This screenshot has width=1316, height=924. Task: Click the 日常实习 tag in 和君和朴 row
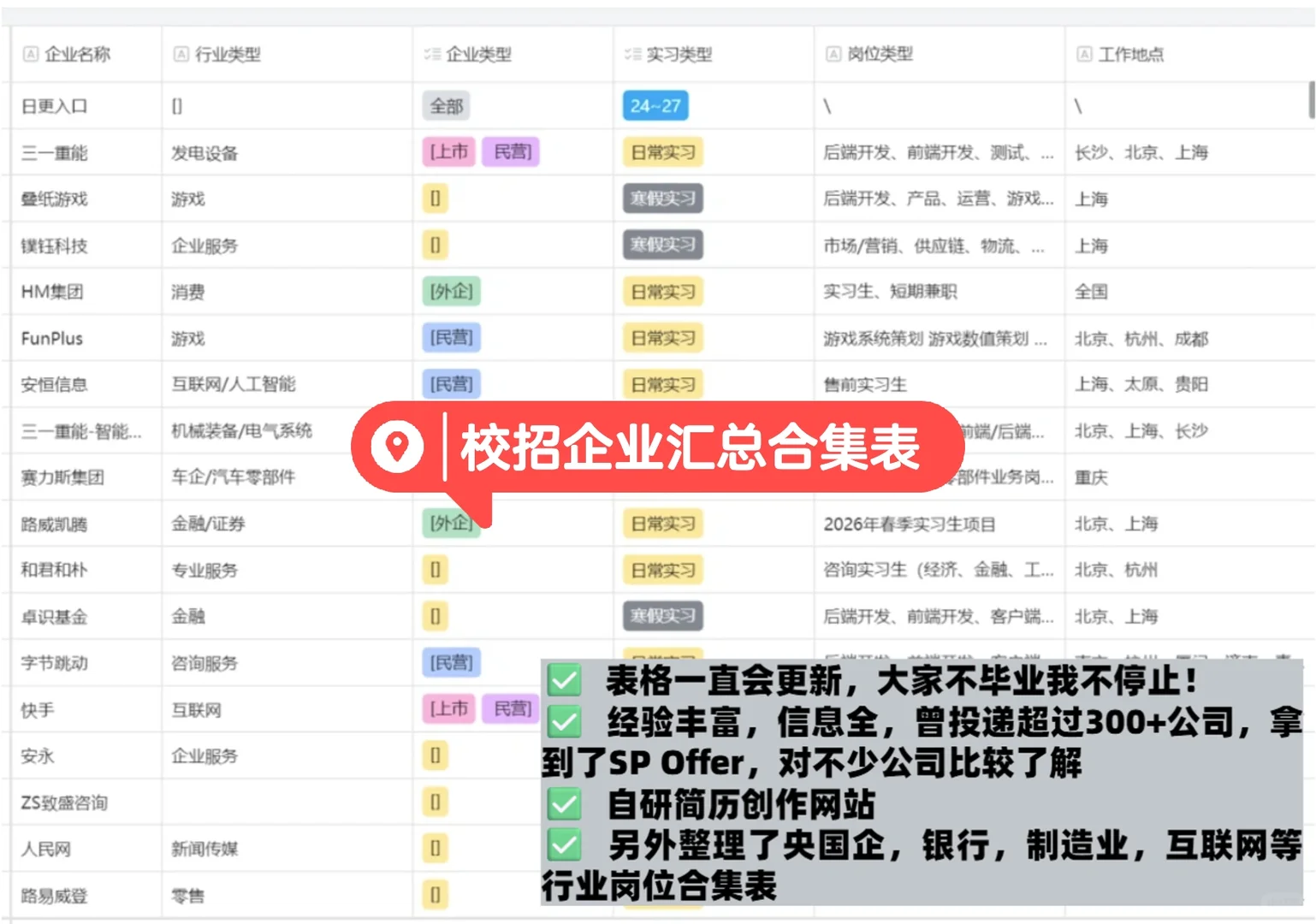click(x=662, y=570)
